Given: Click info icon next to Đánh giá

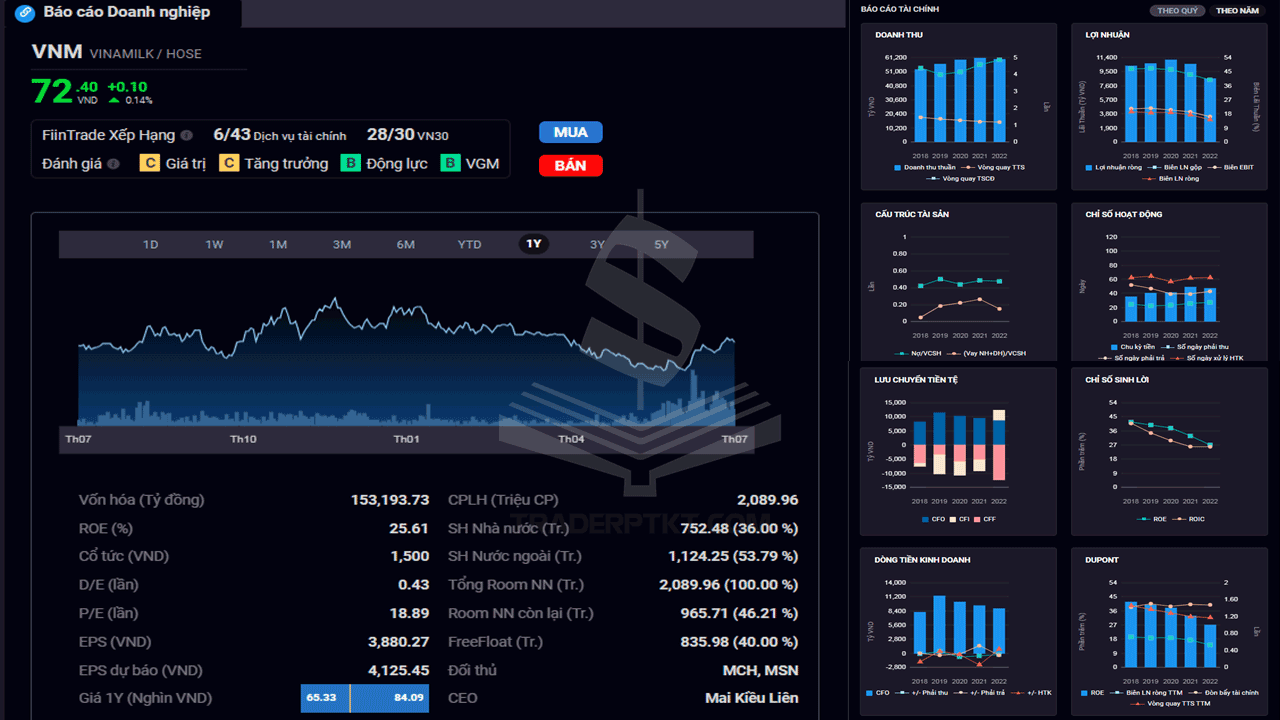Looking at the screenshot, I should pyautogui.click(x=113, y=164).
